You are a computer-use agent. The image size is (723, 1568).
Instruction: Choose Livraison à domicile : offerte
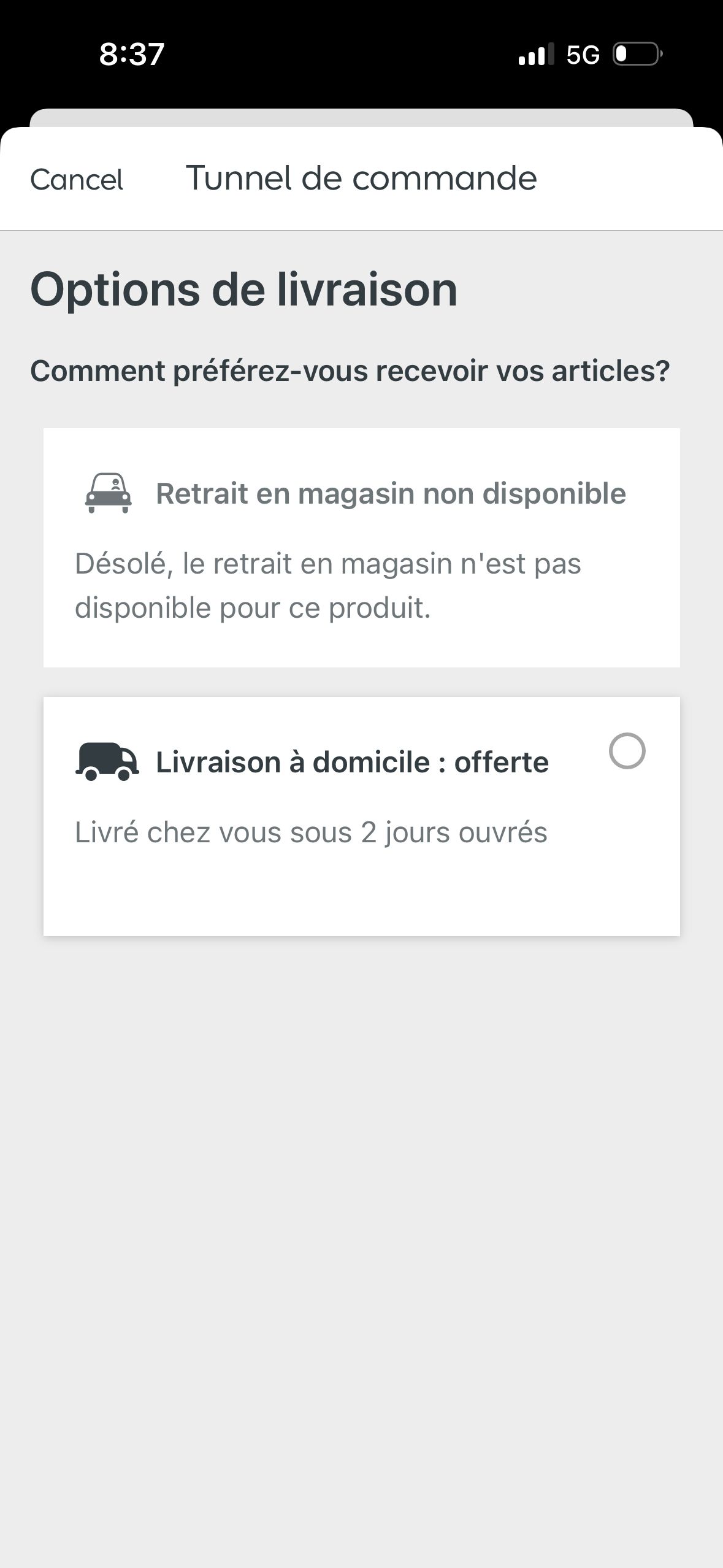tap(352, 763)
